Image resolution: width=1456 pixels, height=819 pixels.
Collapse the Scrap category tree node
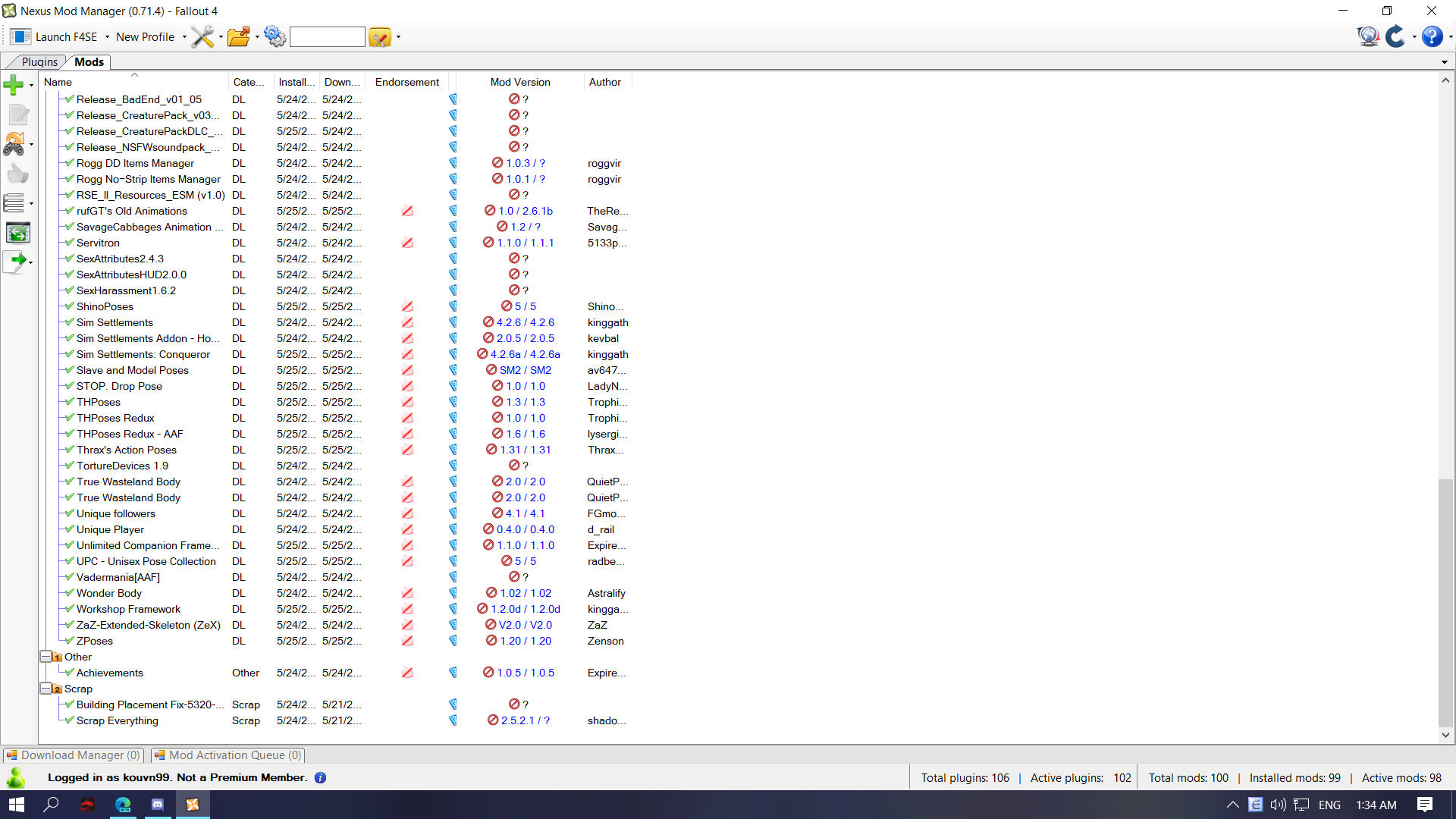tap(45, 689)
